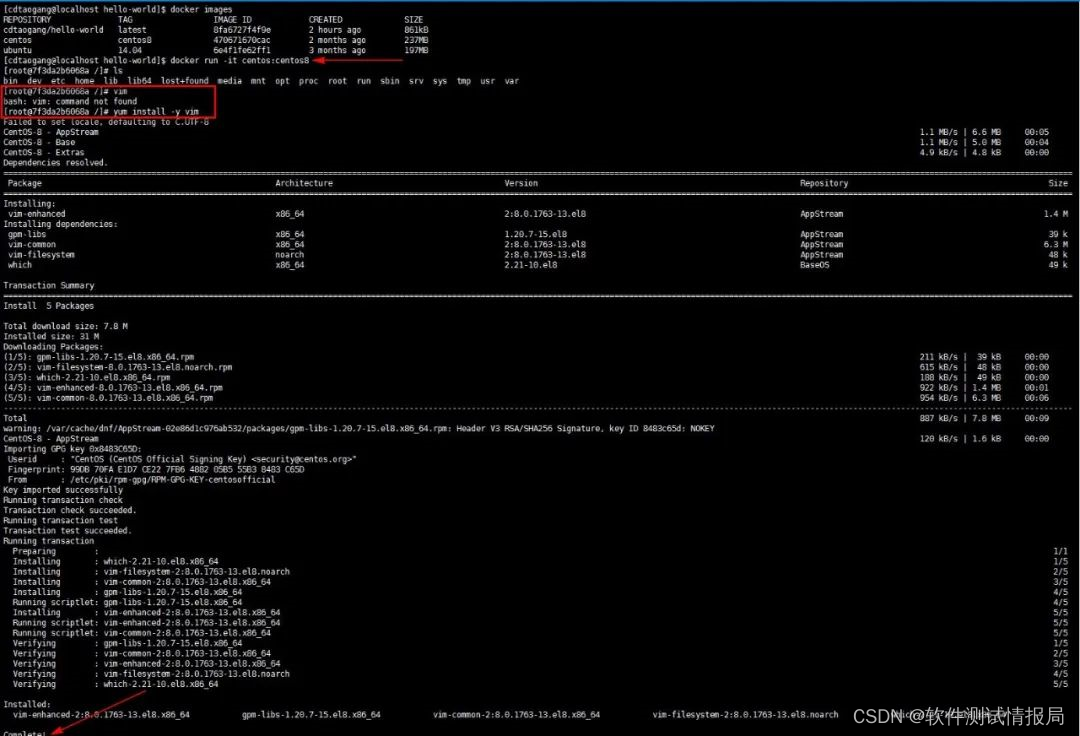Click the 861kB size value

(416, 30)
